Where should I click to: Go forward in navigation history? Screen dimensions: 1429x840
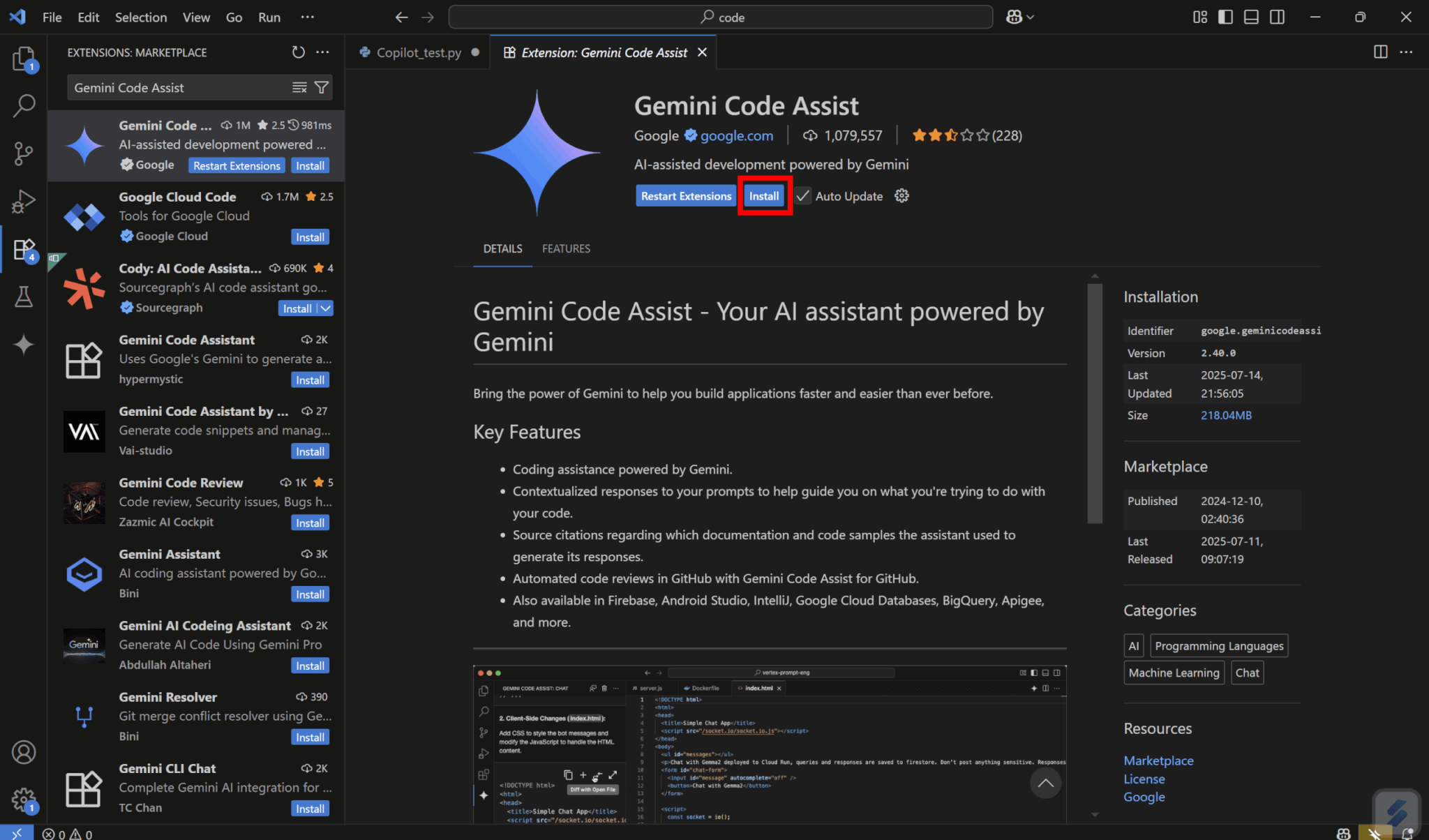coord(428,17)
